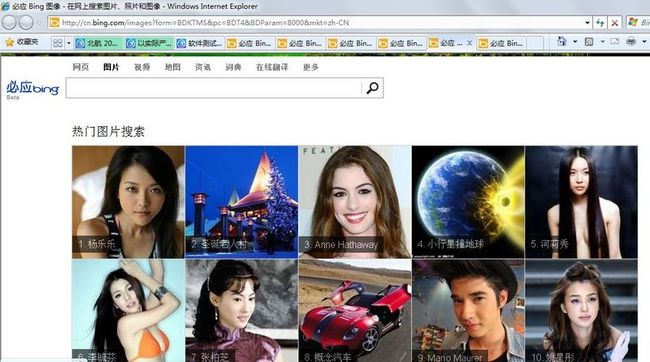Viewport: 650px width, 362px height.
Task: Open the 词典 dictionary link
Action: coord(233,67)
